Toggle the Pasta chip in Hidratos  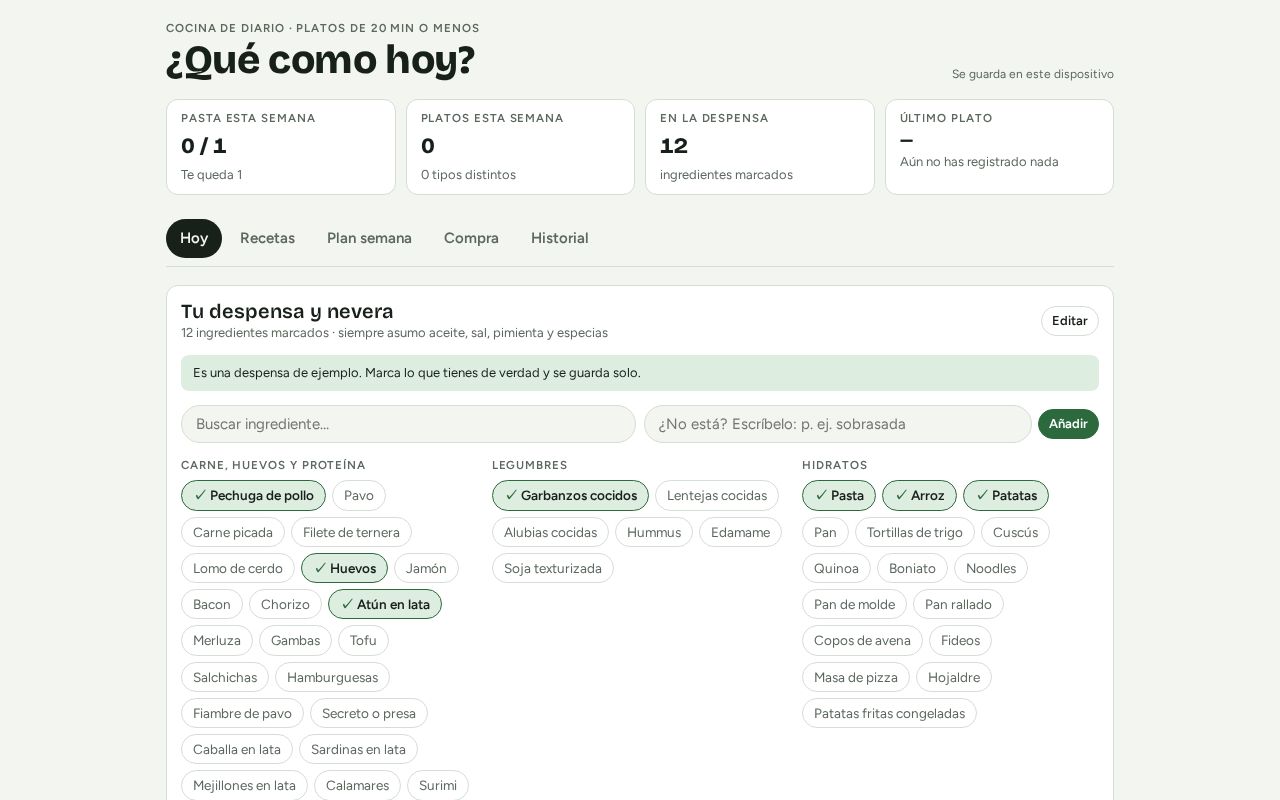click(x=839, y=496)
